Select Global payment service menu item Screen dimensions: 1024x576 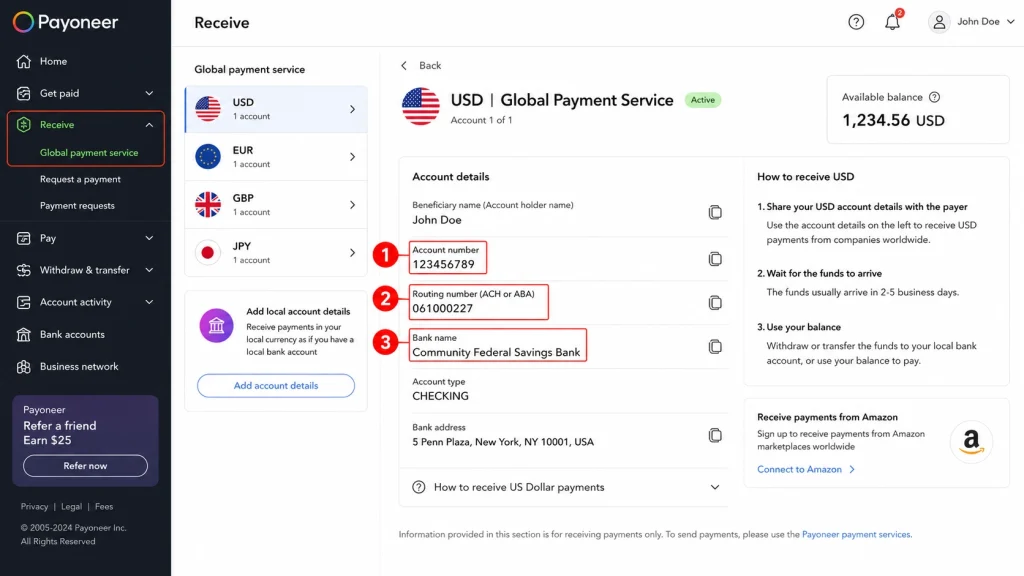click(x=89, y=153)
